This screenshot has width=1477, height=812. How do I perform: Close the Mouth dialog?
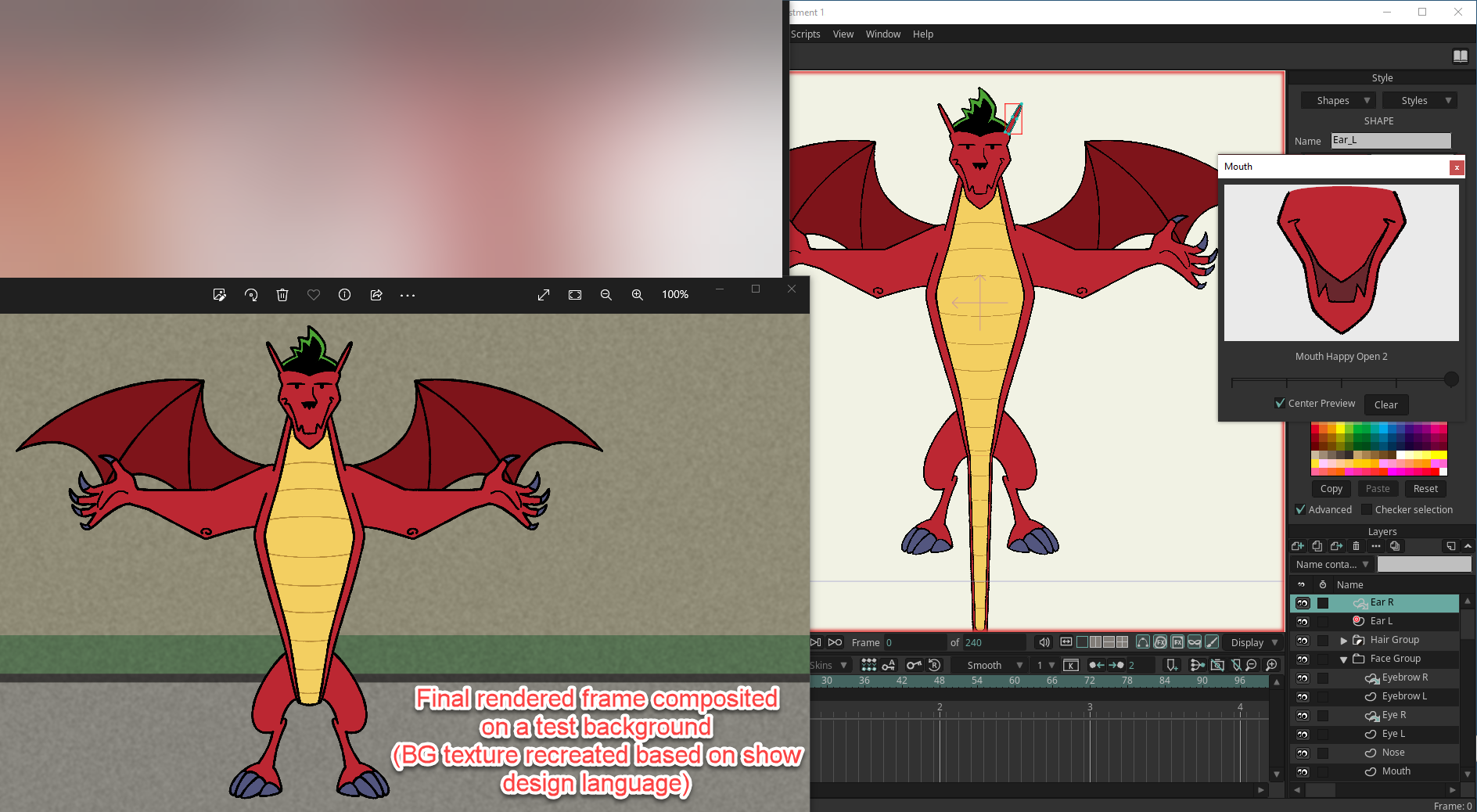click(1457, 167)
